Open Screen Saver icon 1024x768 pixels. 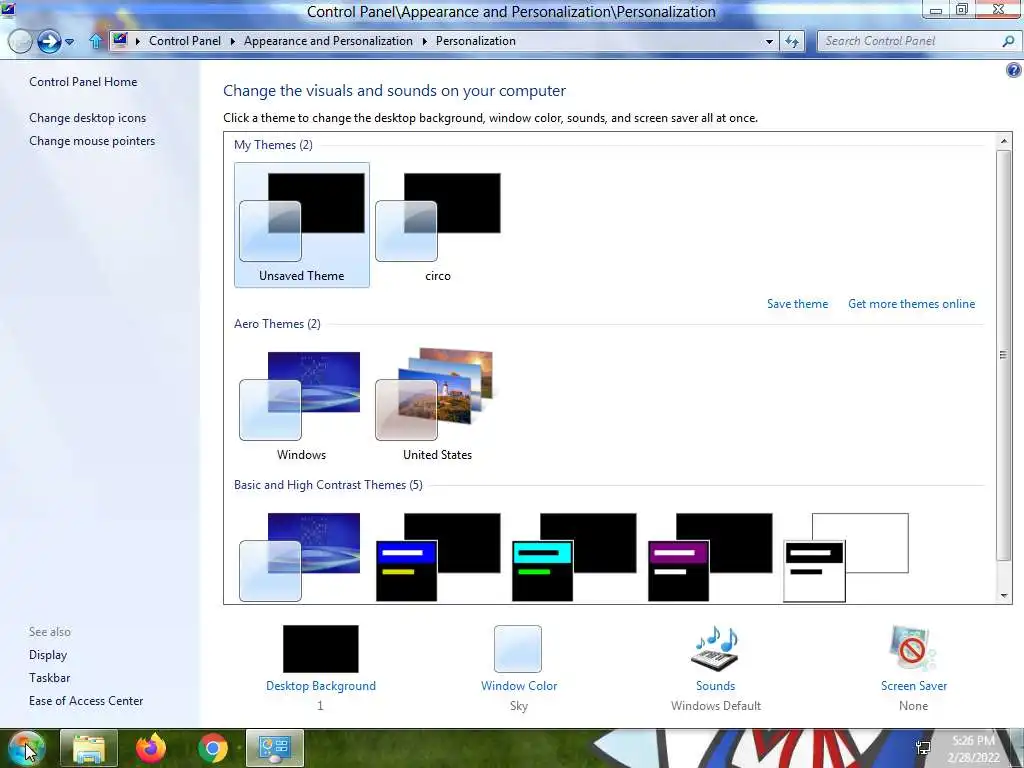coord(913,648)
